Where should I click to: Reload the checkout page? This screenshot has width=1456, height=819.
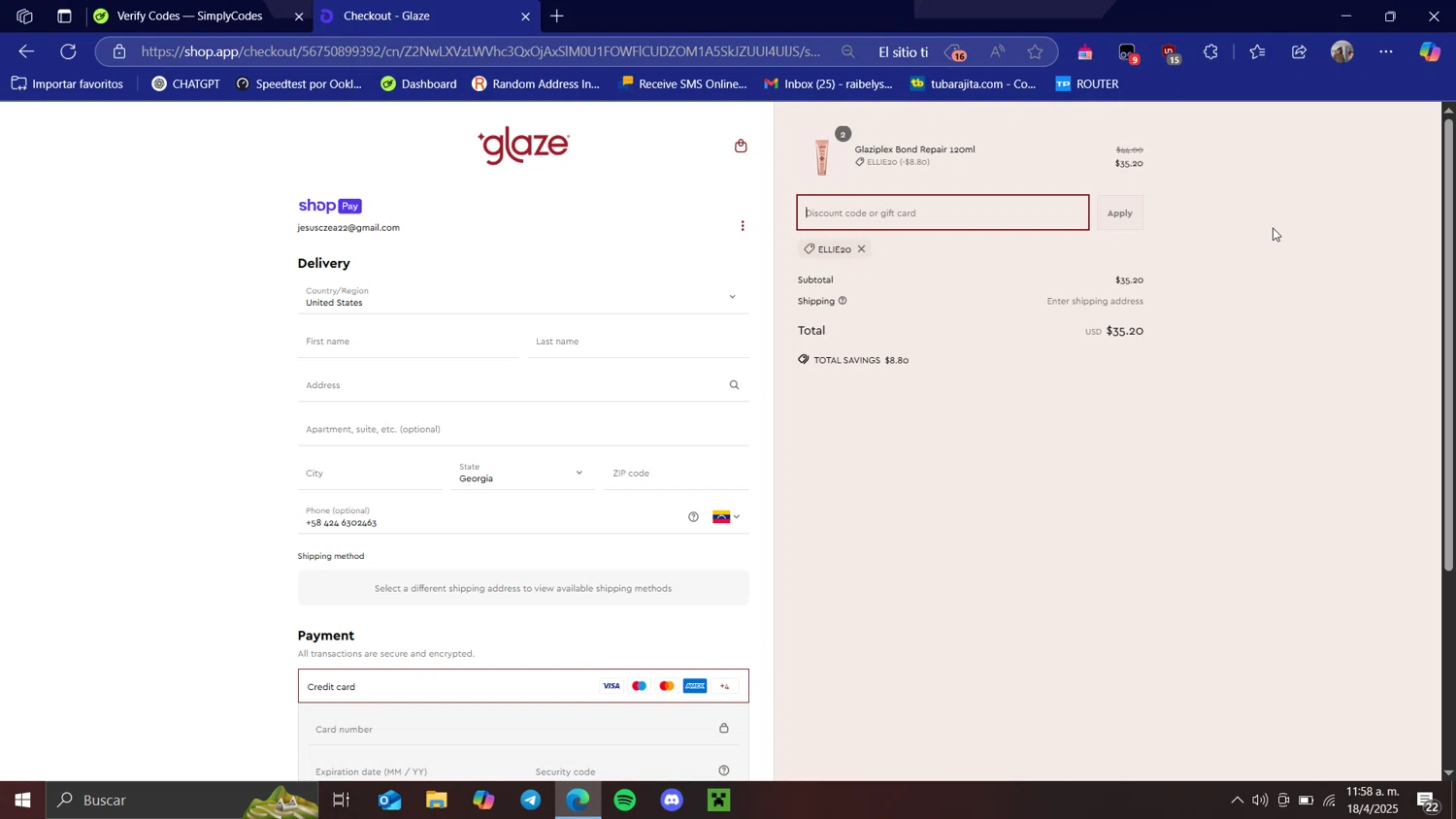[68, 51]
